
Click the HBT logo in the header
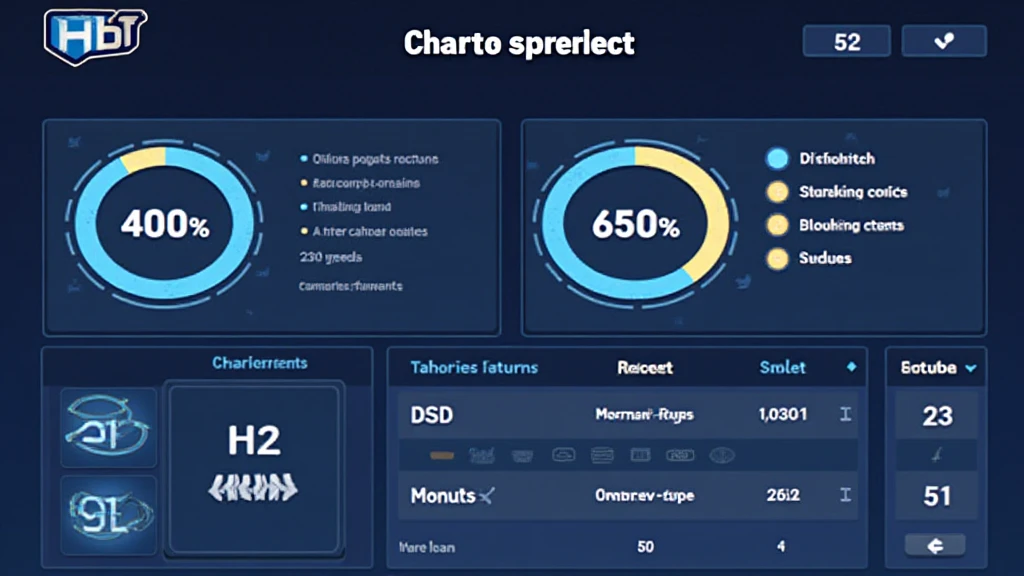95,37
